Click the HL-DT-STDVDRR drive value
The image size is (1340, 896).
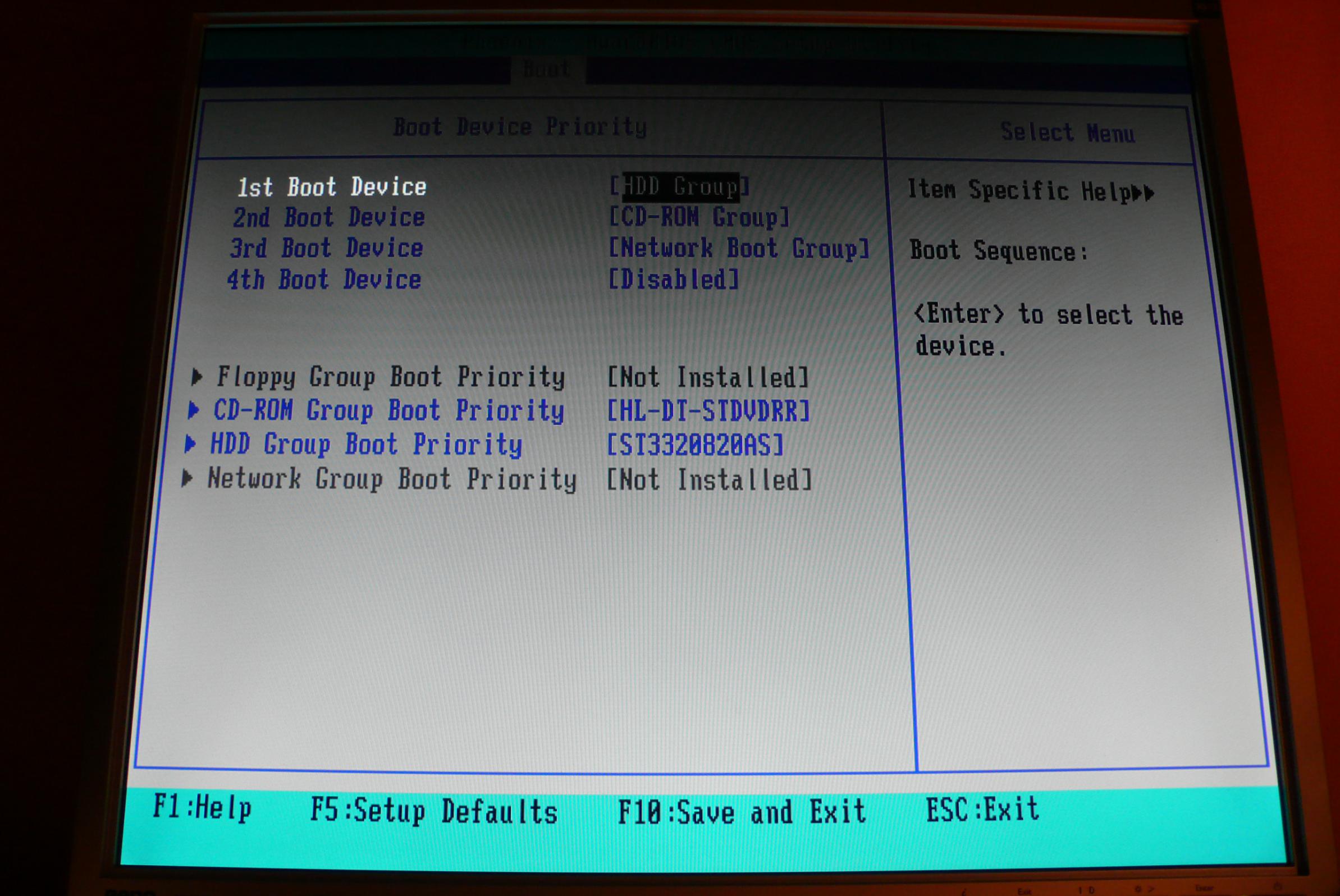[708, 411]
